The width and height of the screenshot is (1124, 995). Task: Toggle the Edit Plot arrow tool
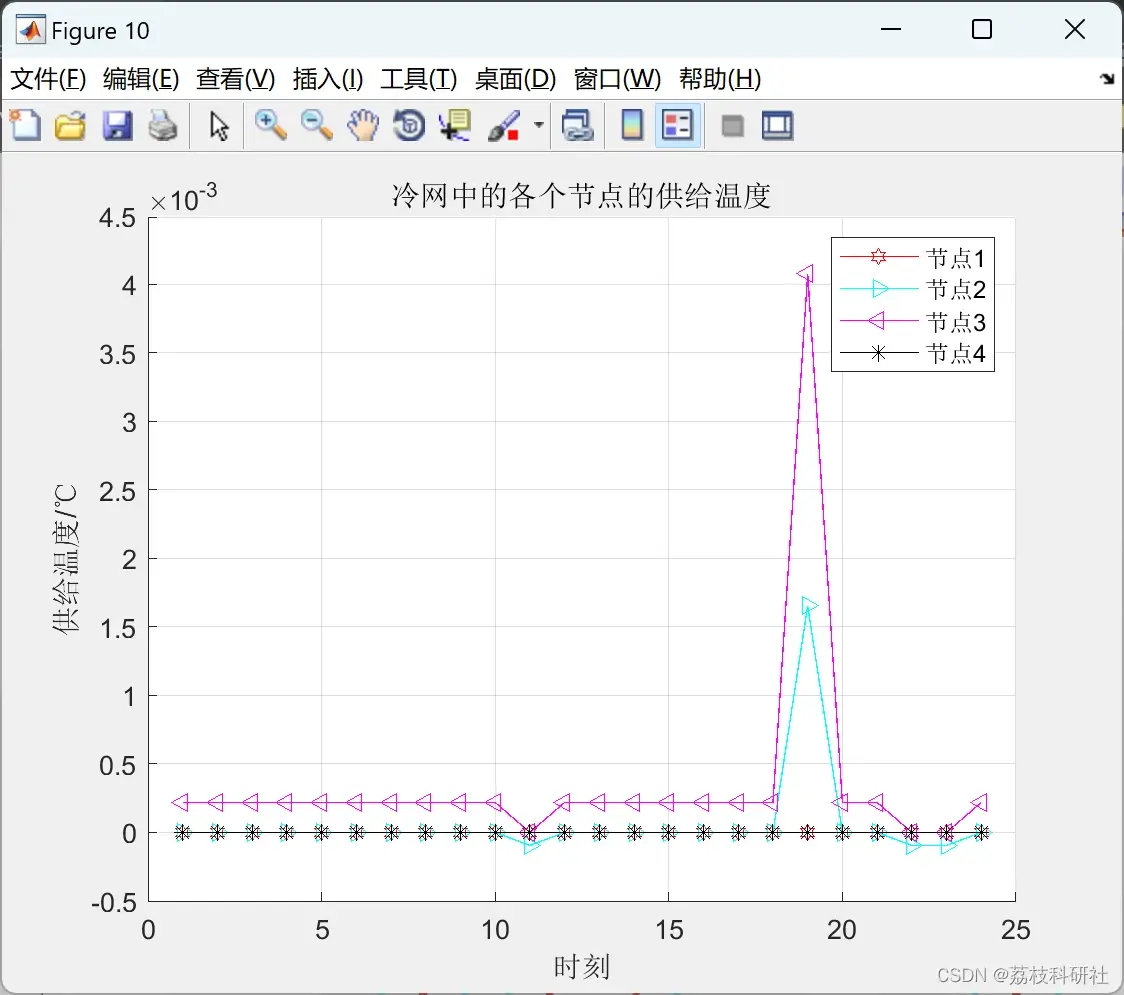click(x=219, y=126)
